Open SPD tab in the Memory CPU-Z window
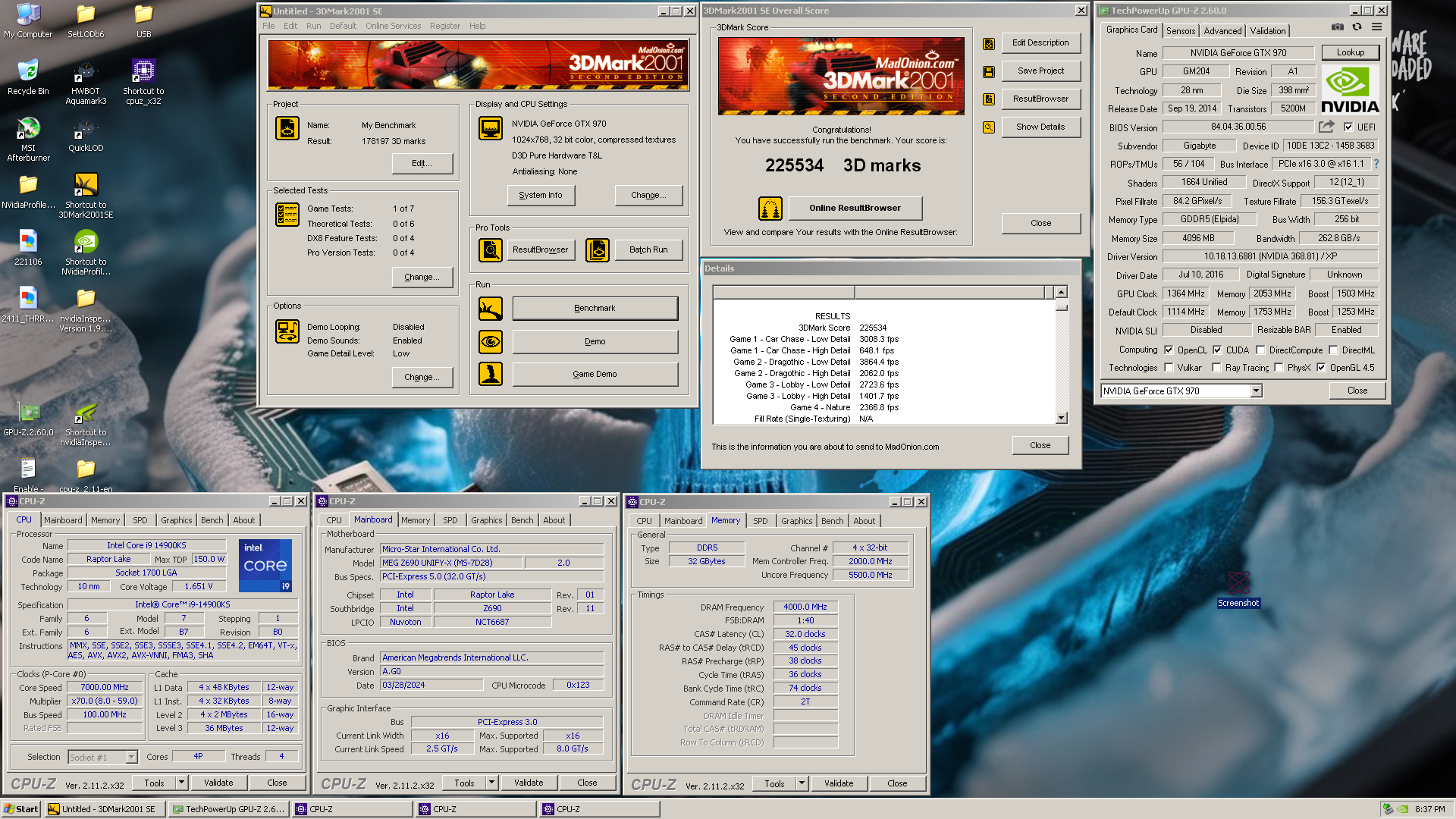 [760, 521]
